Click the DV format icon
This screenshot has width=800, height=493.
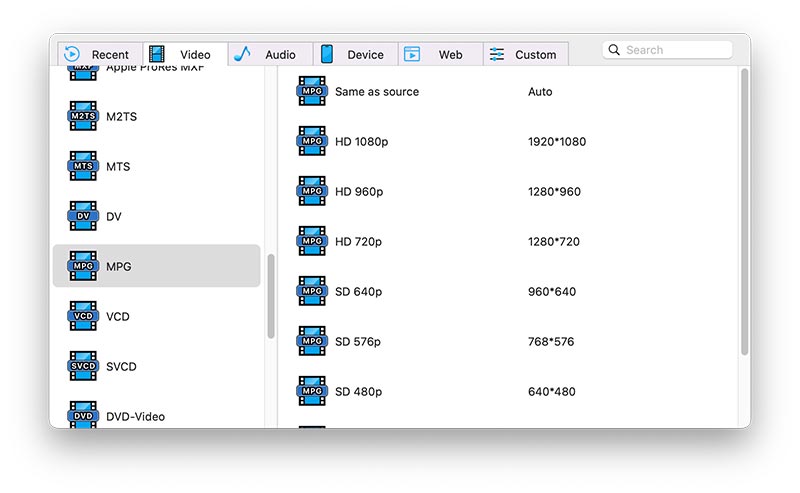83,216
